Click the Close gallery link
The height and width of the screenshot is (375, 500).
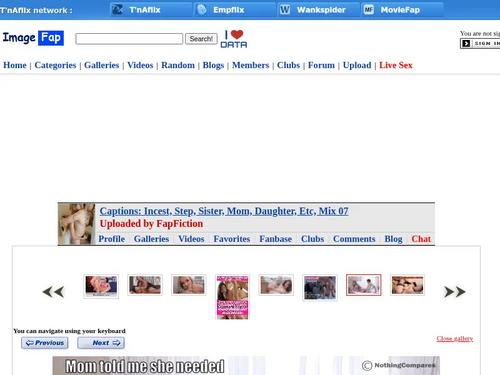[x=455, y=339]
